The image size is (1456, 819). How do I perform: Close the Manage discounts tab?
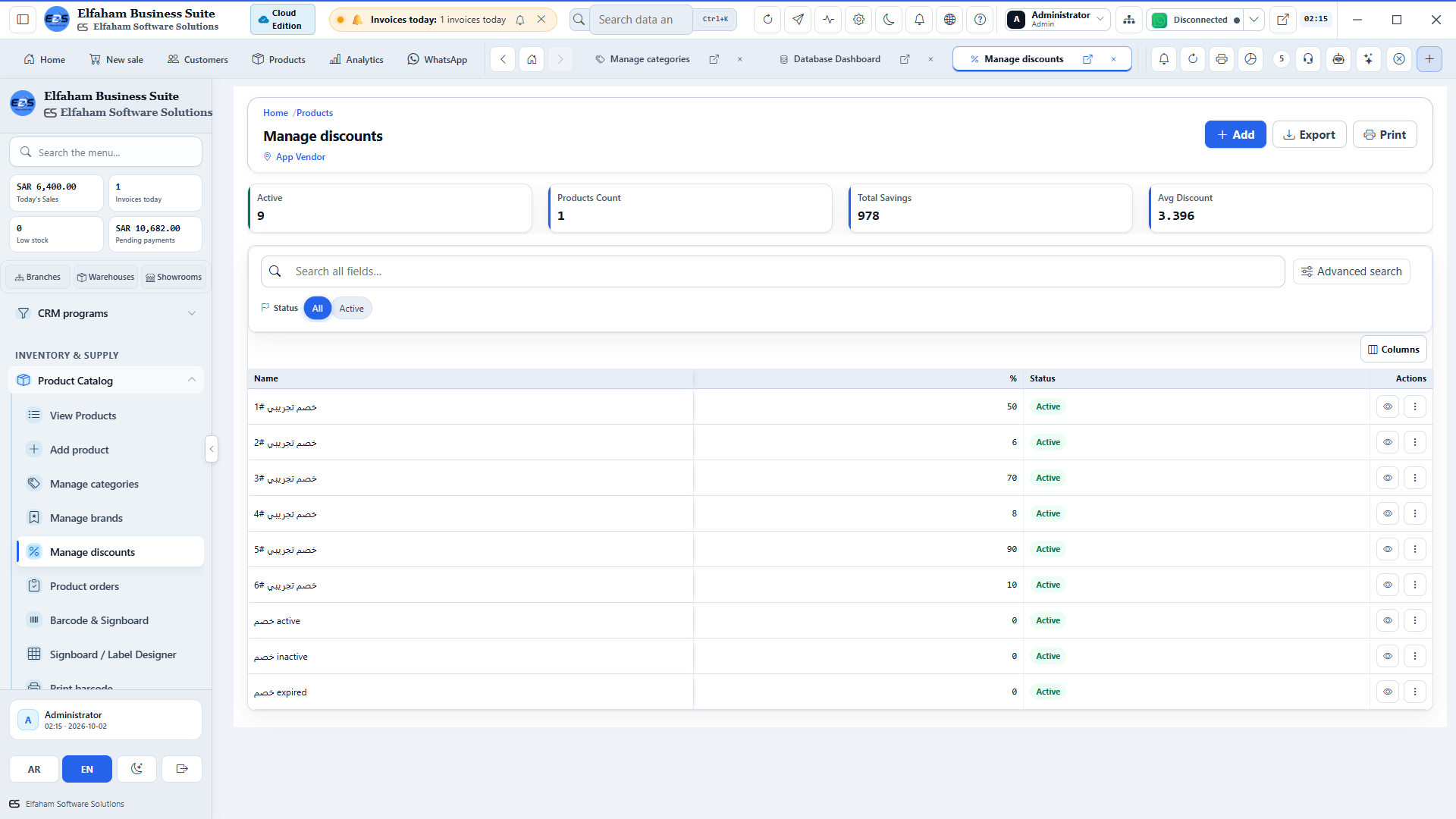click(x=1113, y=59)
